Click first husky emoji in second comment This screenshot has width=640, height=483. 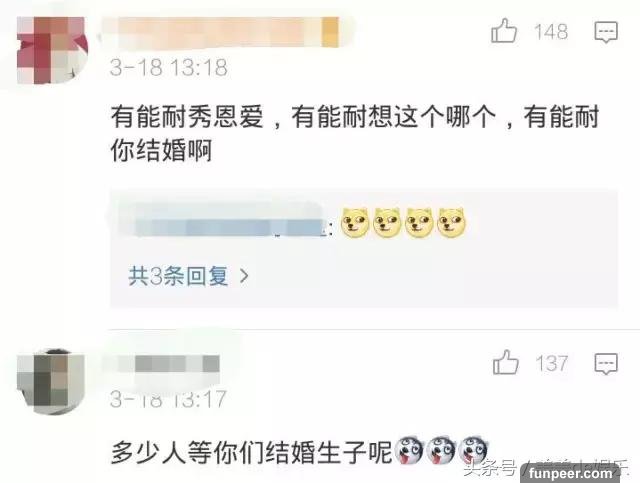click(x=409, y=450)
